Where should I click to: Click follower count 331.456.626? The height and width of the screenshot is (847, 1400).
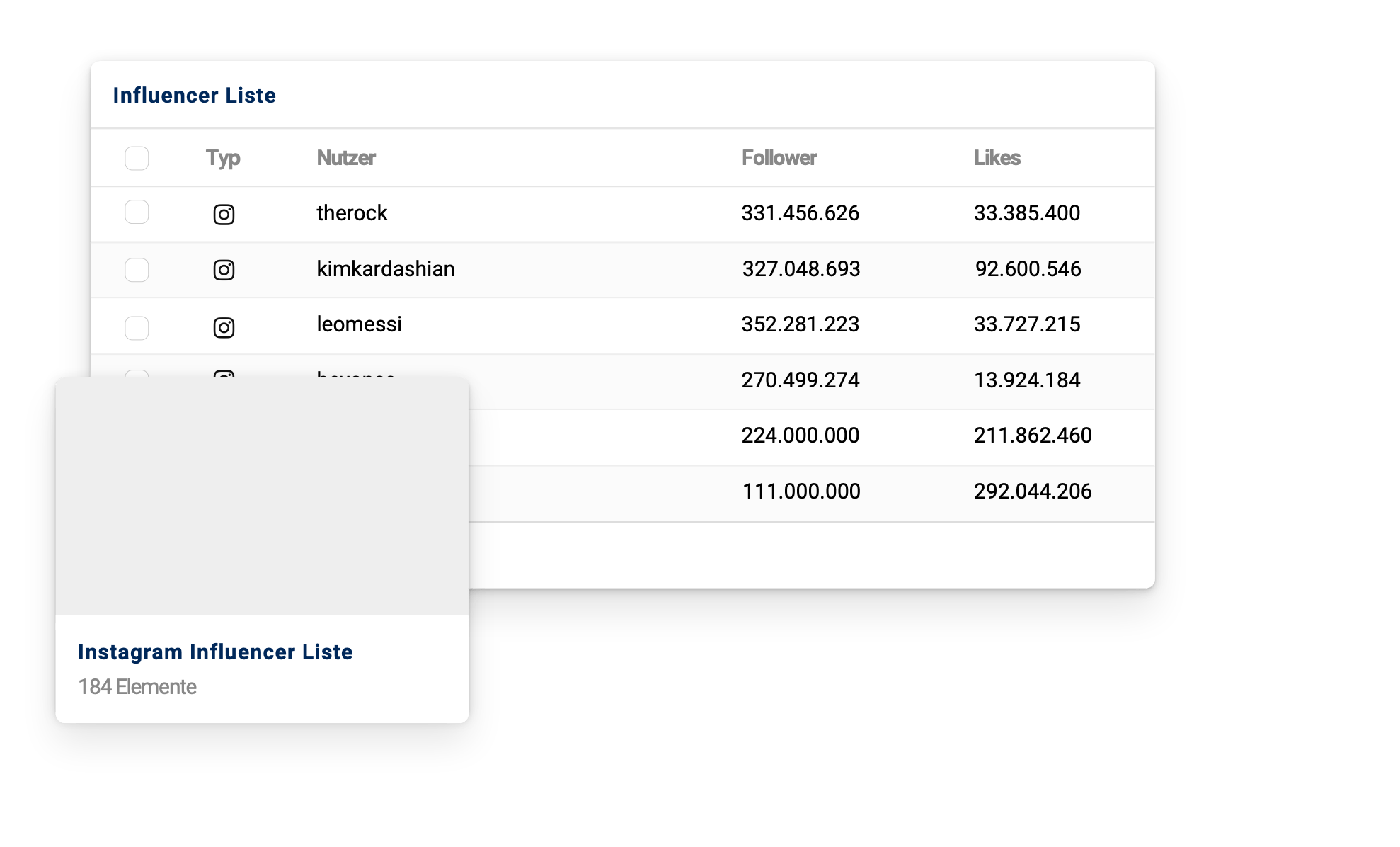click(800, 213)
